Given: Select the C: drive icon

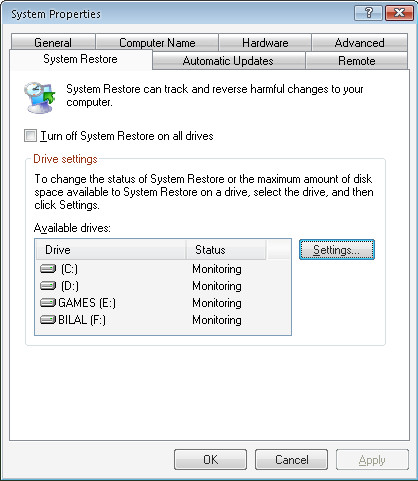Looking at the screenshot, I should (x=48, y=269).
